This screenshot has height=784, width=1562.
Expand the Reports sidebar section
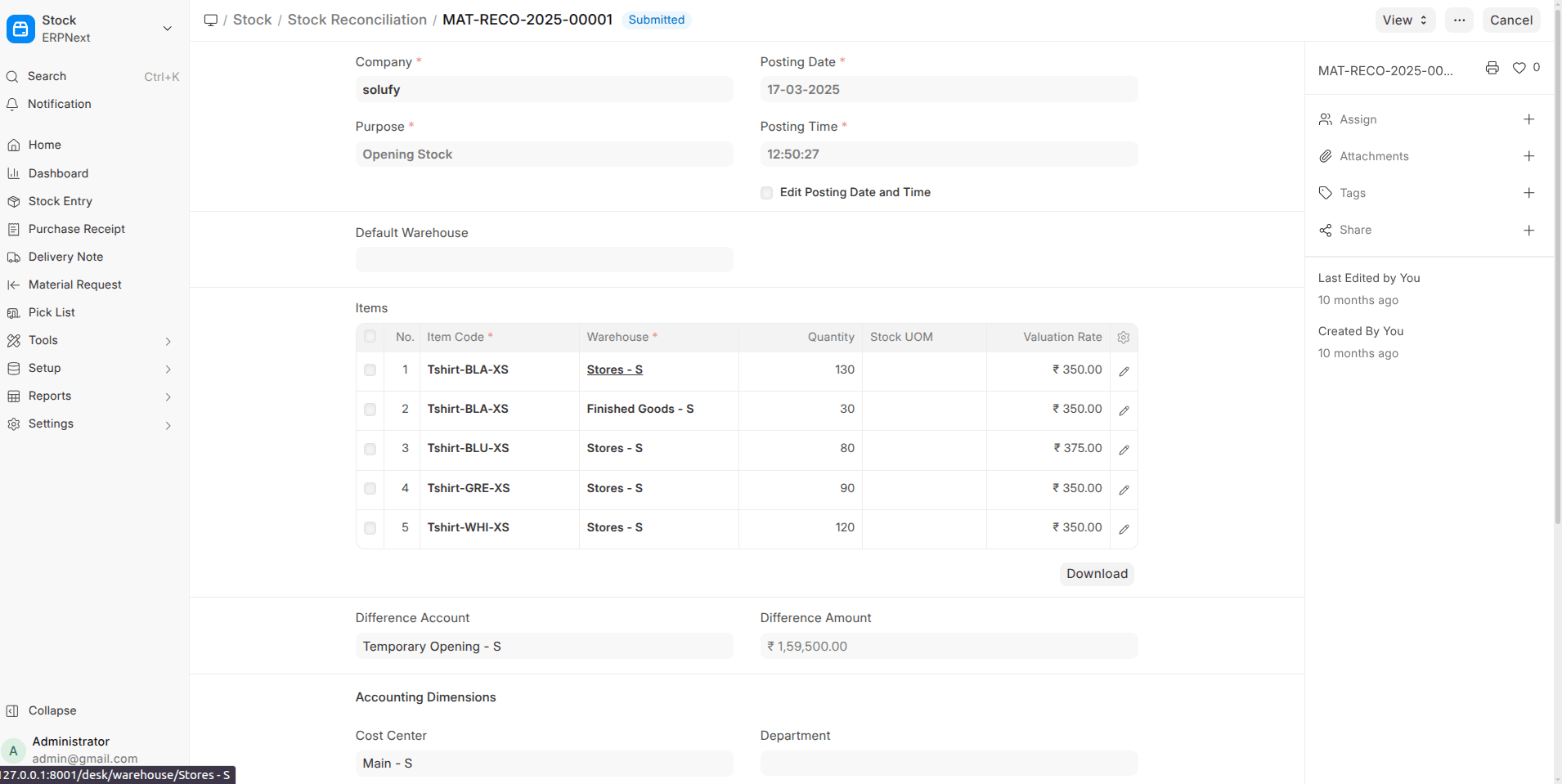pos(168,396)
